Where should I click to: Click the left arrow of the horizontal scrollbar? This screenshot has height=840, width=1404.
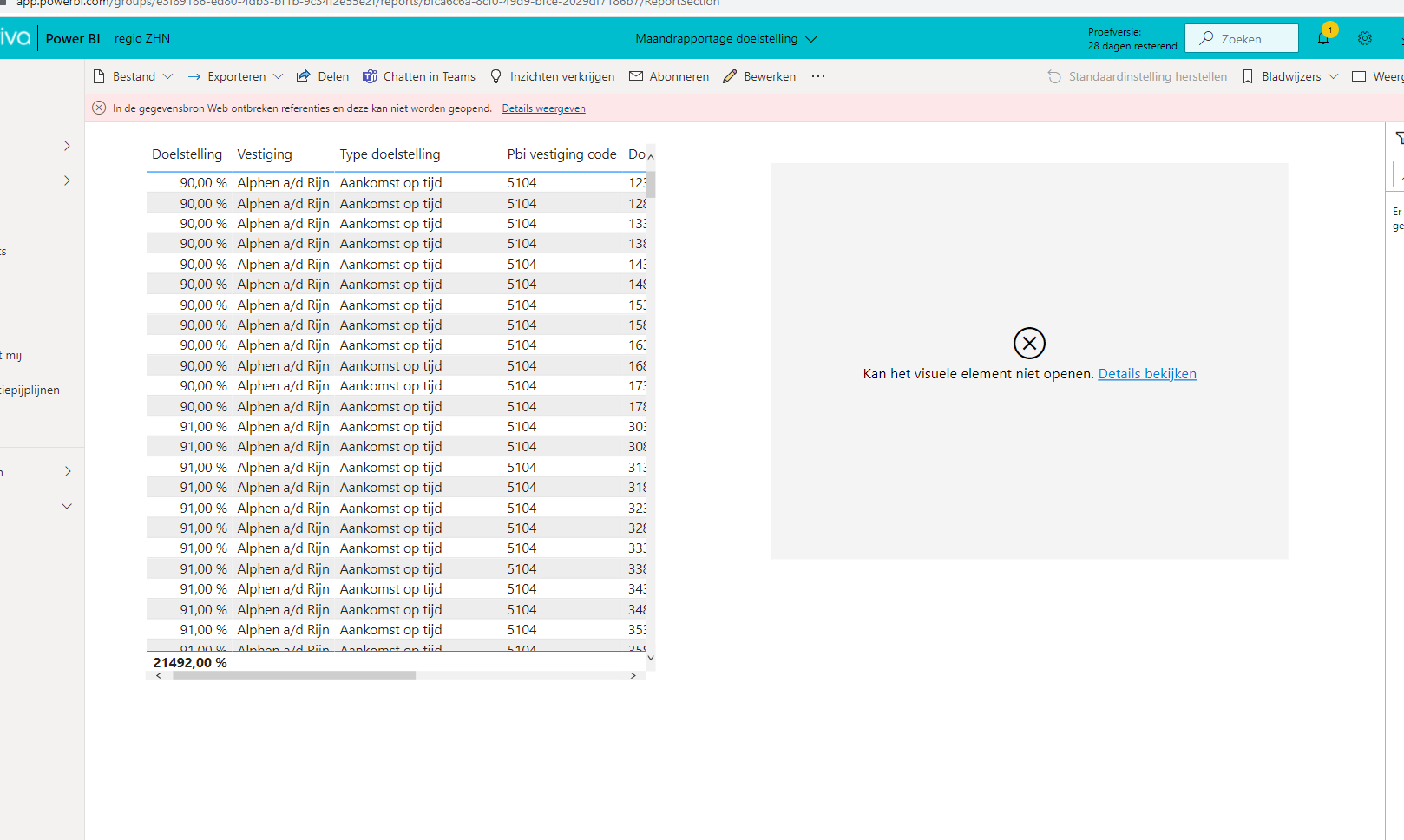click(159, 675)
